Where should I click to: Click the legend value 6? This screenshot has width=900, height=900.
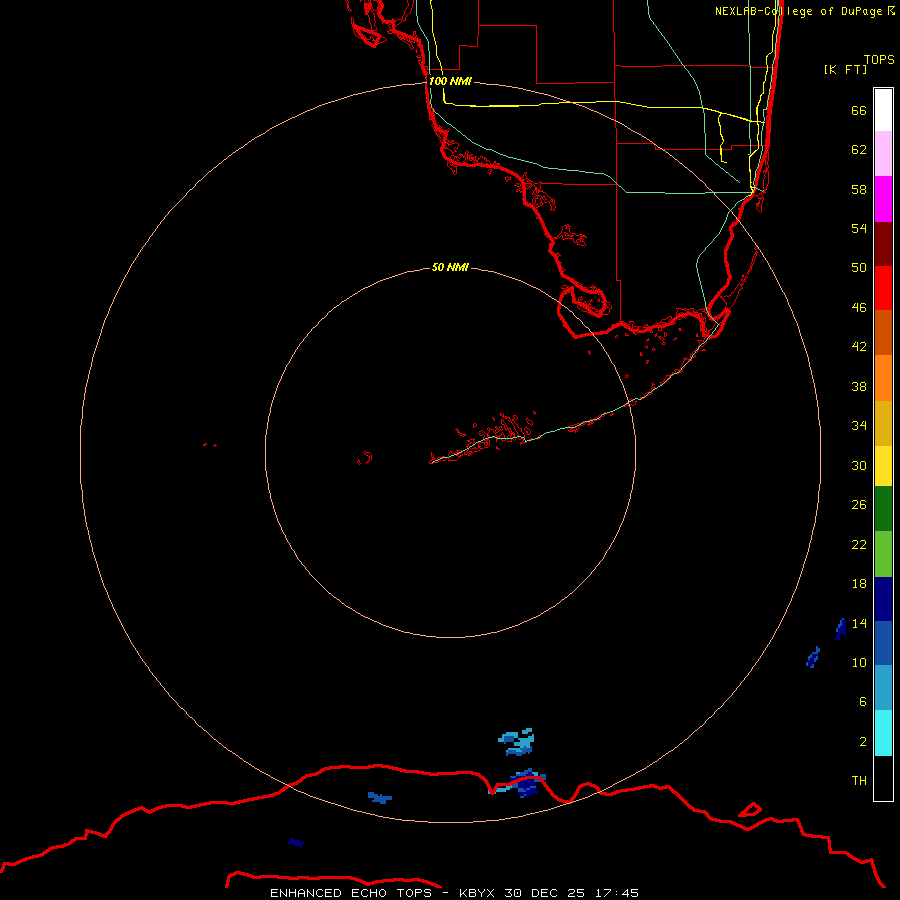click(863, 702)
